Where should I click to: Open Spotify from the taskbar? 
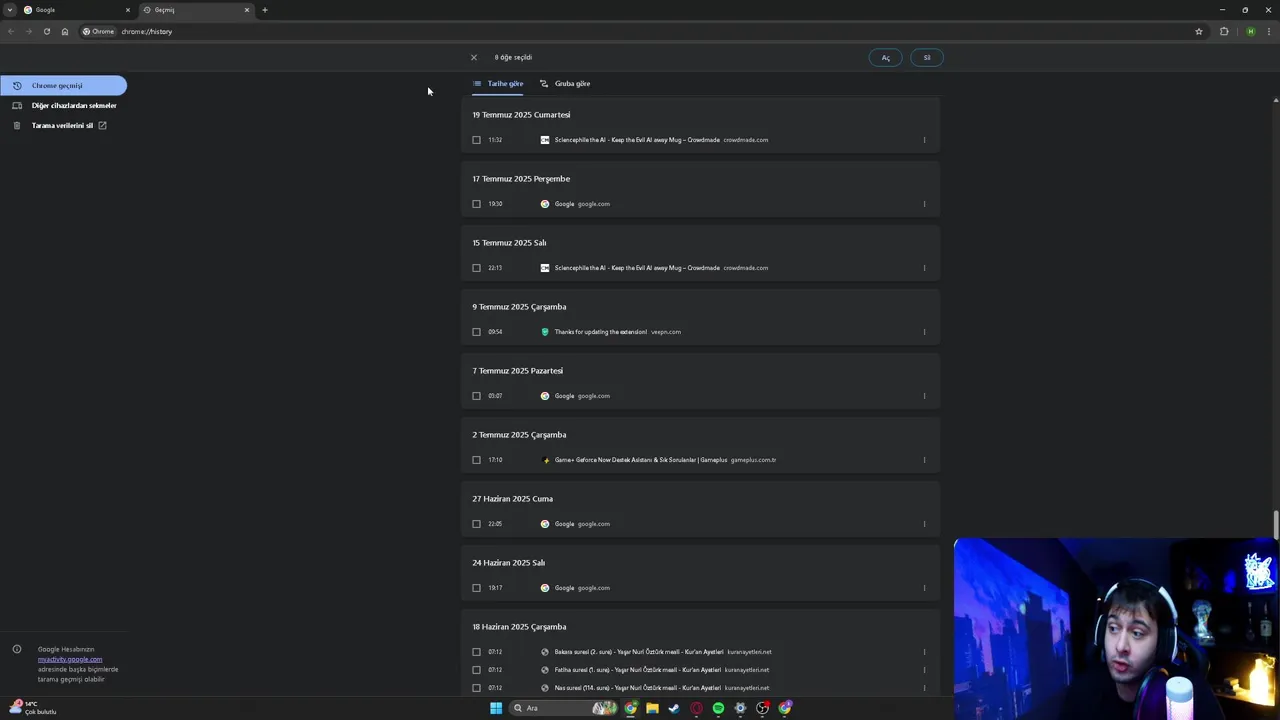[x=718, y=708]
